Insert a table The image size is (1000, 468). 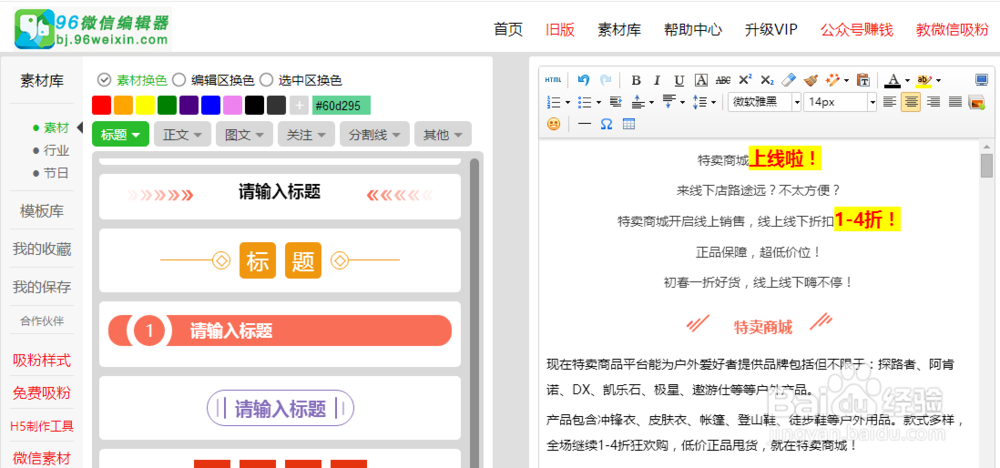click(629, 124)
